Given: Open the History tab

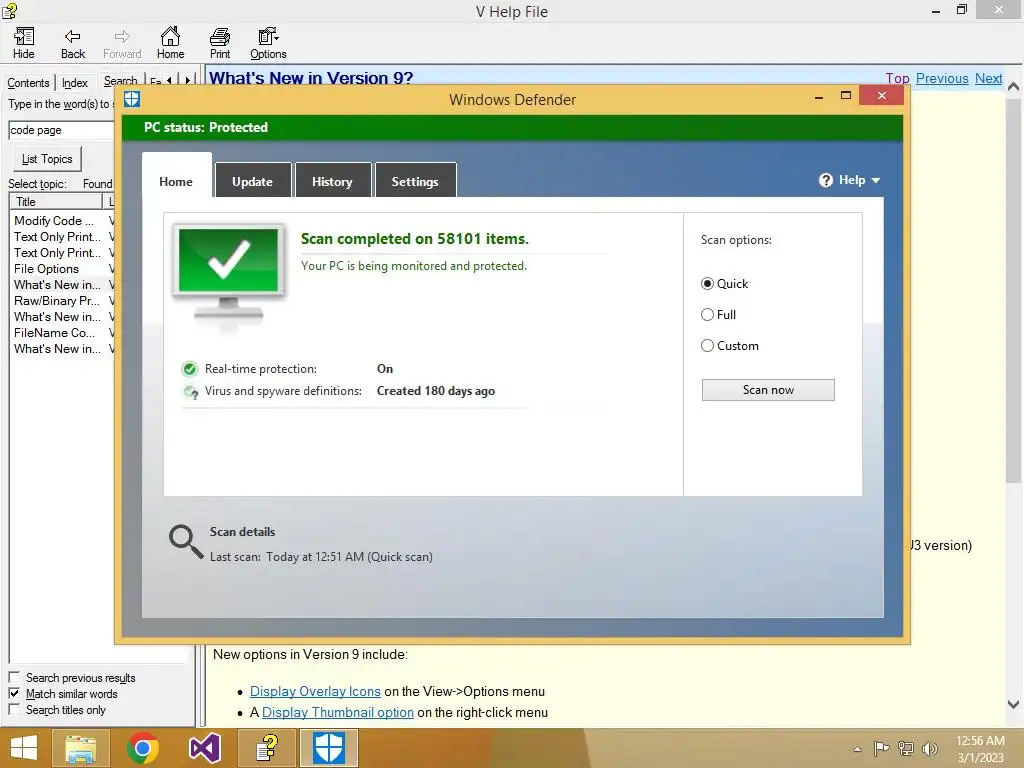Looking at the screenshot, I should (x=332, y=181).
